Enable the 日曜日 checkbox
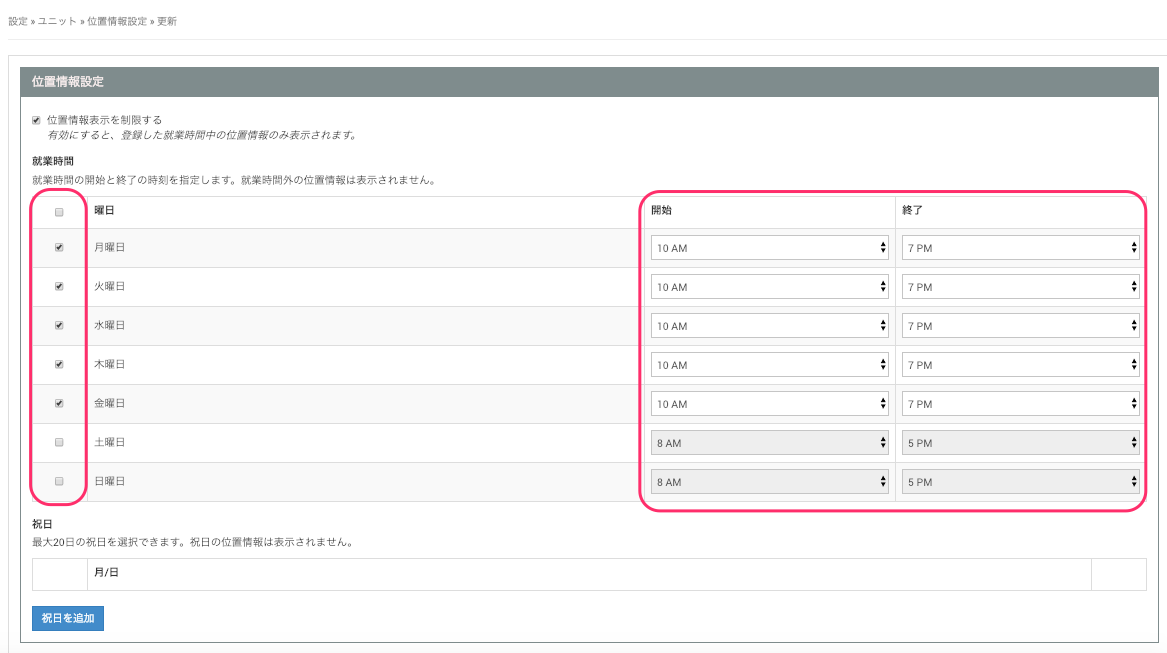 [x=59, y=481]
